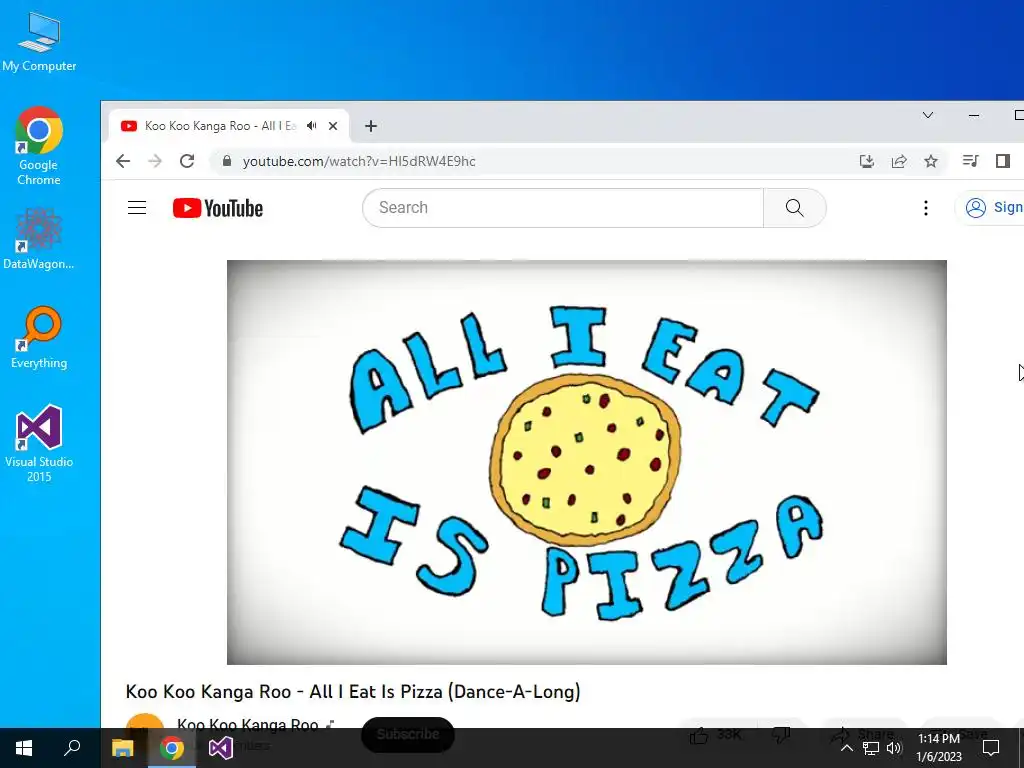Open File Explorer from the taskbar
This screenshot has width=1024, height=768.
coord(122,748)
